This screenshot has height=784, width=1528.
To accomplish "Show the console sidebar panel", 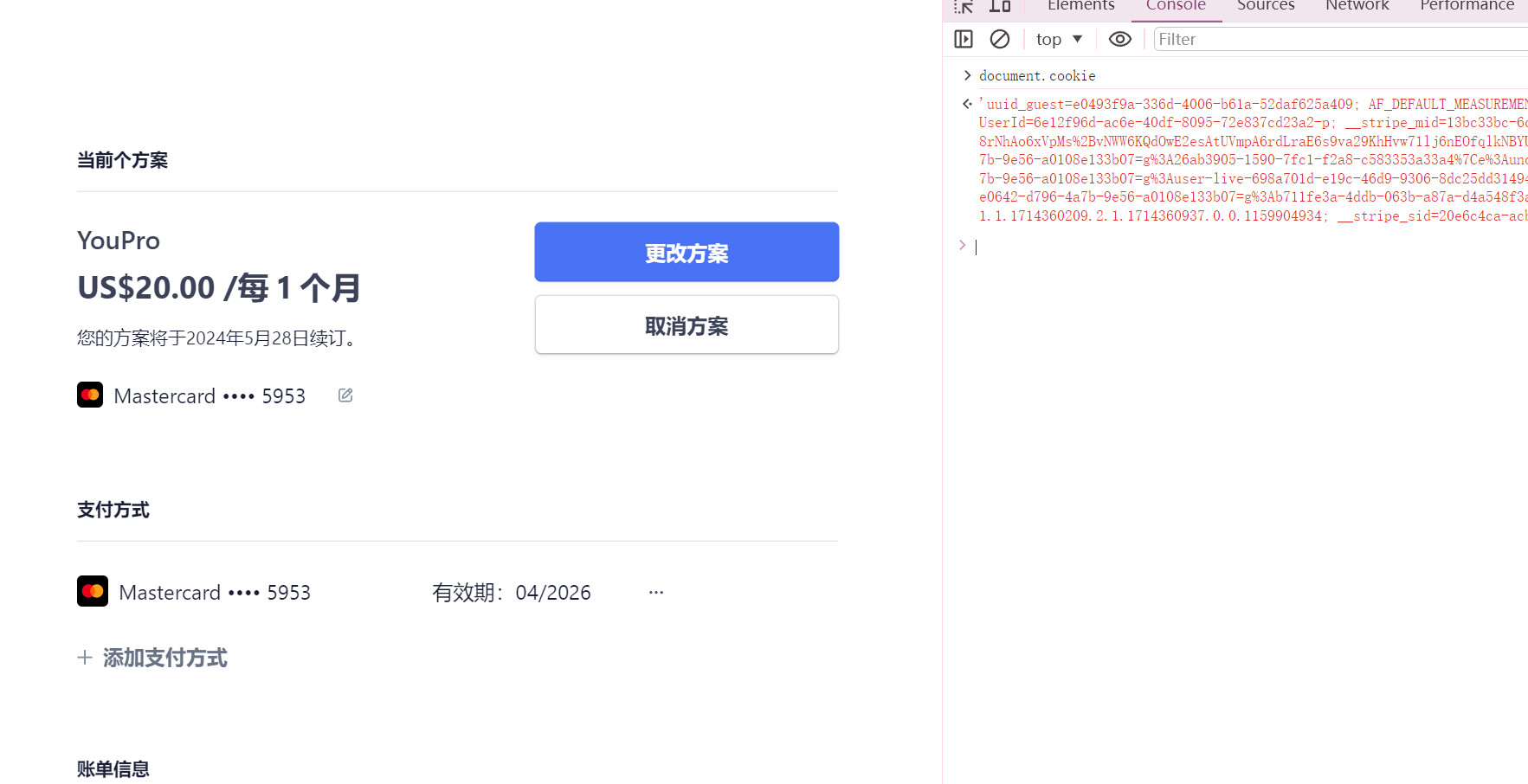I will [964, 39].
